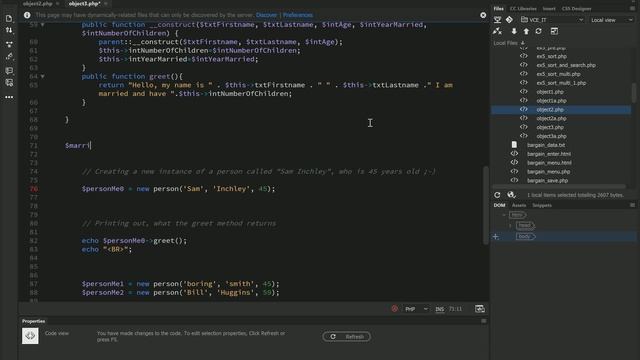Open the Live View options icon in left toolbar
Image resolution: width=640 pixels, height=360 pixels.
9,44
